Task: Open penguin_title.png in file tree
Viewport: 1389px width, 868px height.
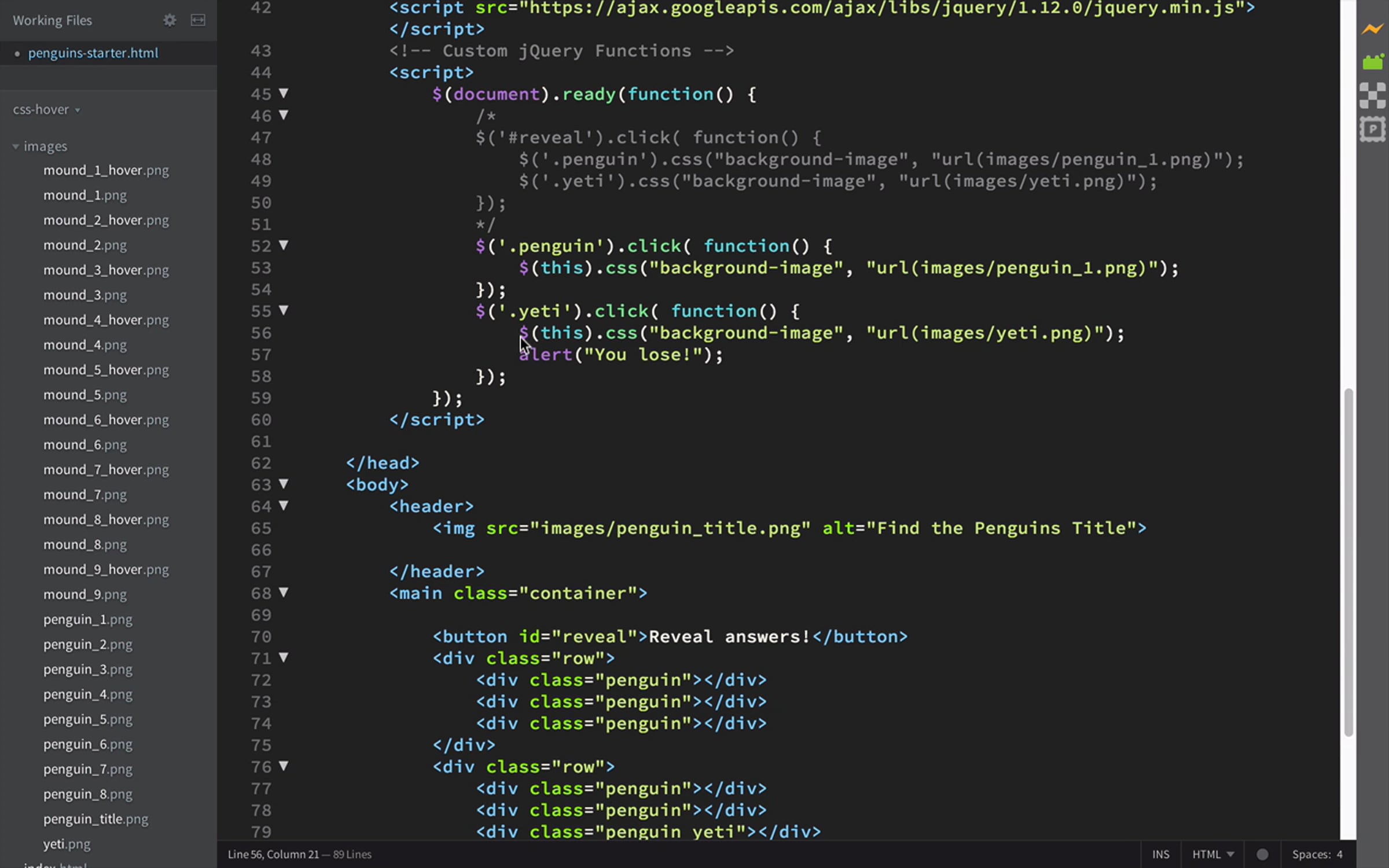Action: (95, 819)
